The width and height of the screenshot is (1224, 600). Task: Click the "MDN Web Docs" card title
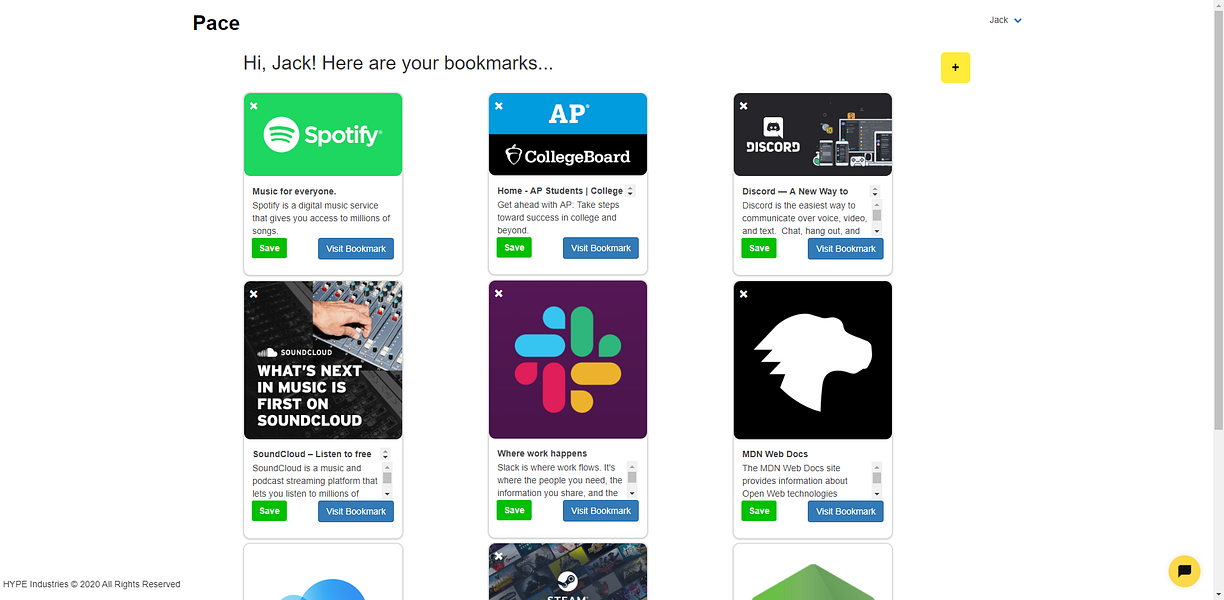coord(775,454)
